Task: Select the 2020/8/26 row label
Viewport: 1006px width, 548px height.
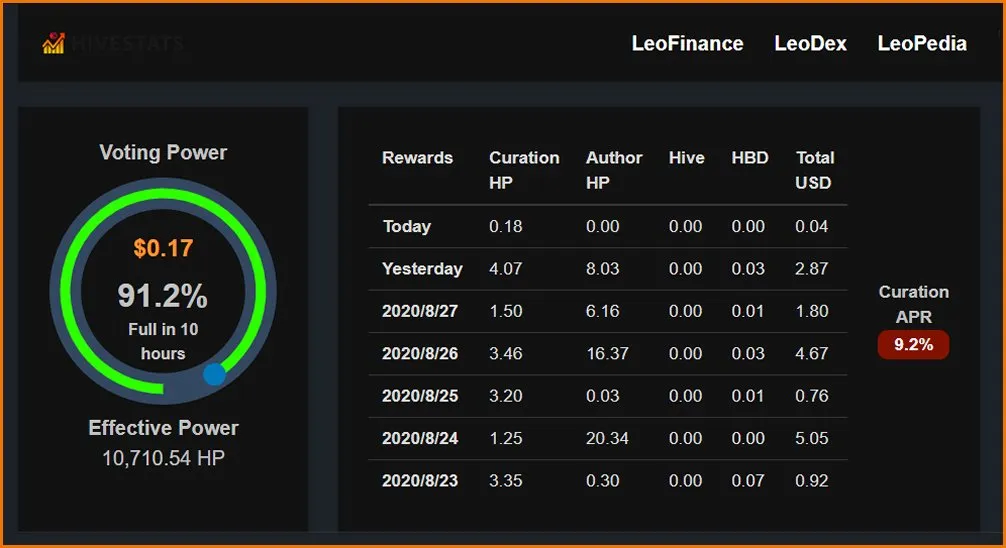Action: point(420,354)
